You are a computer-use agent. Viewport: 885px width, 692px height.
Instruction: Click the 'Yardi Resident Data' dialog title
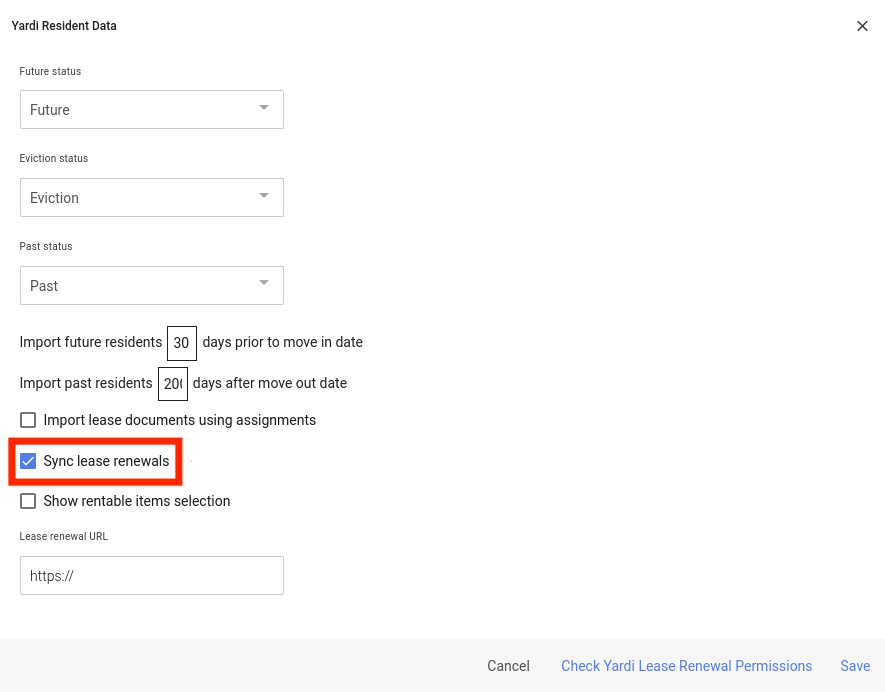pyautogui.click(x=64, y=26)
